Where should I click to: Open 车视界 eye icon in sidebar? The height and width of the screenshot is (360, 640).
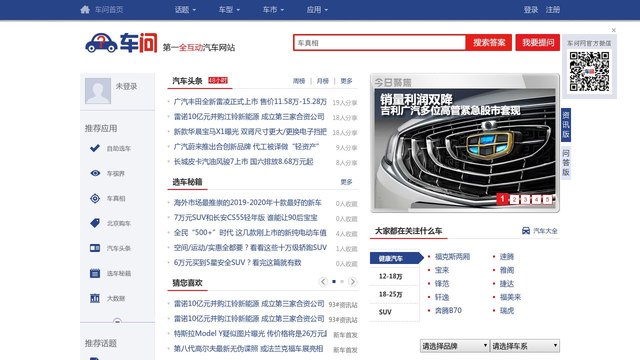coord(95,173)
